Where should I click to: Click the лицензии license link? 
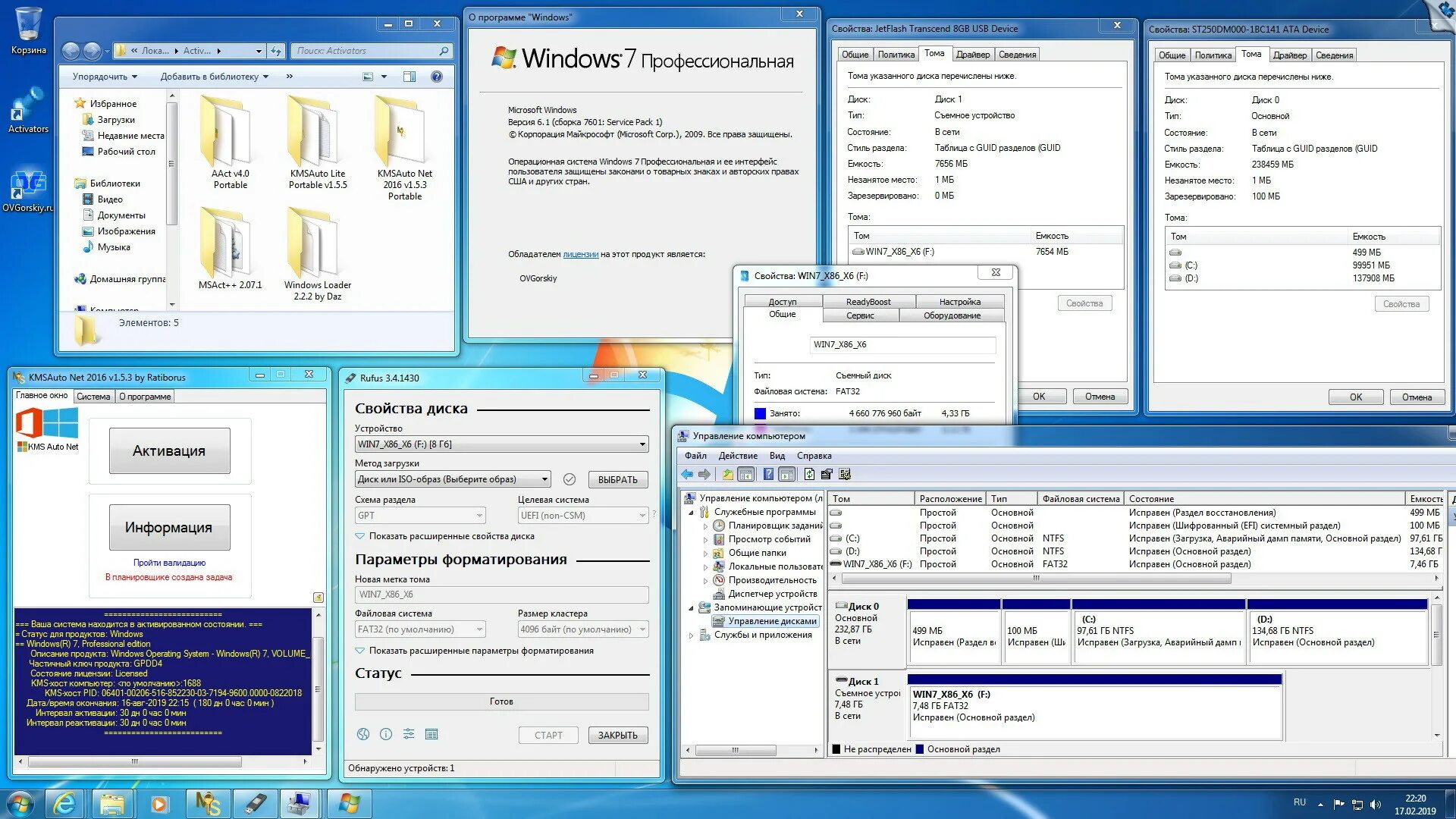580,255
